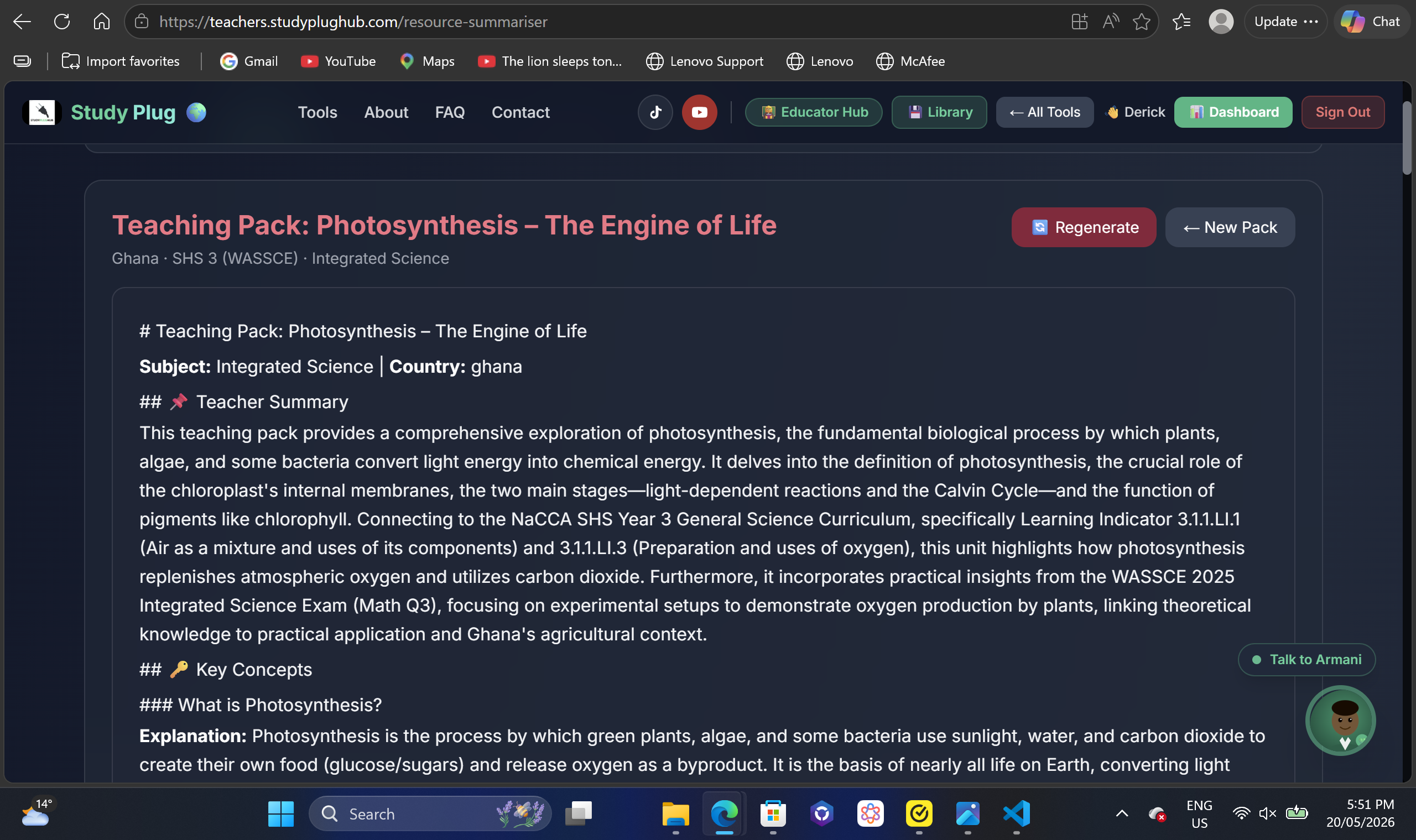Start a New Pack

click(x=1230, y=227)
